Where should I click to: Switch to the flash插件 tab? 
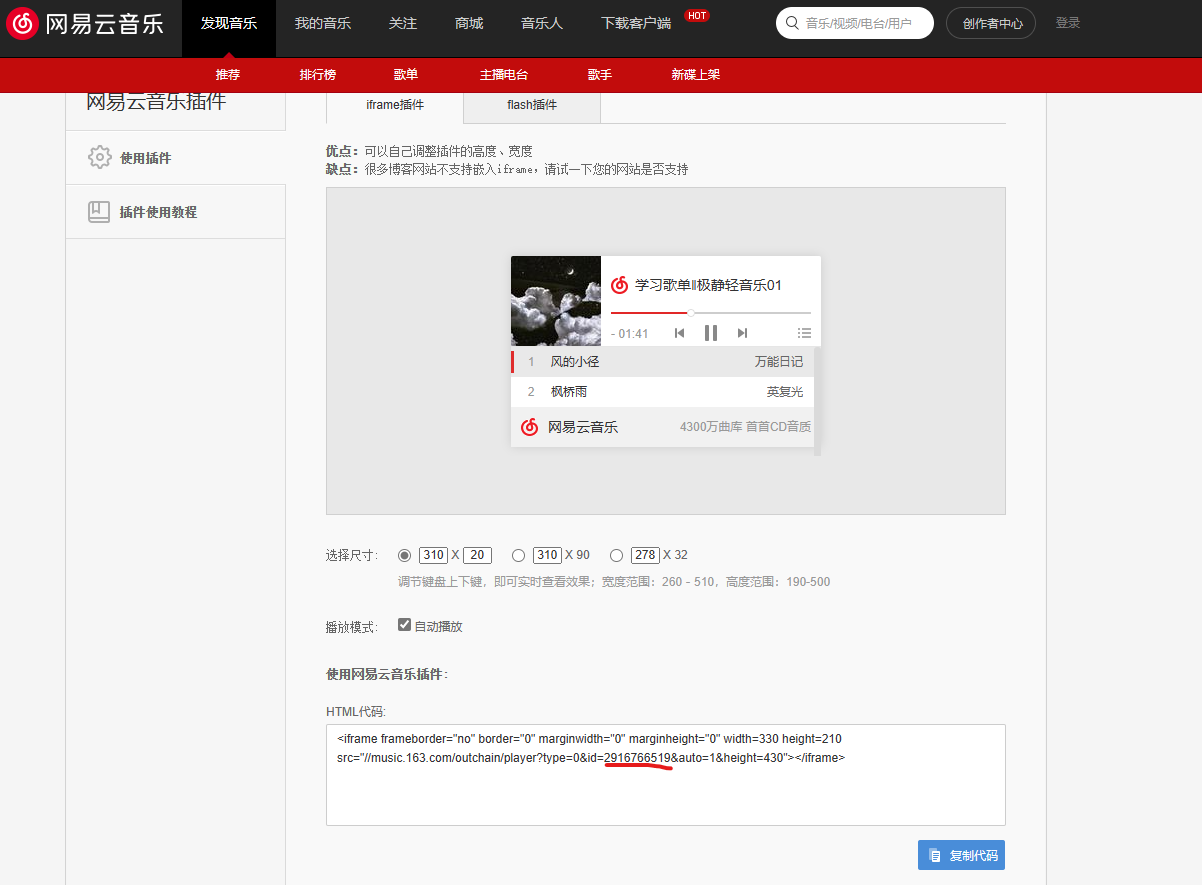click(532, 105)
